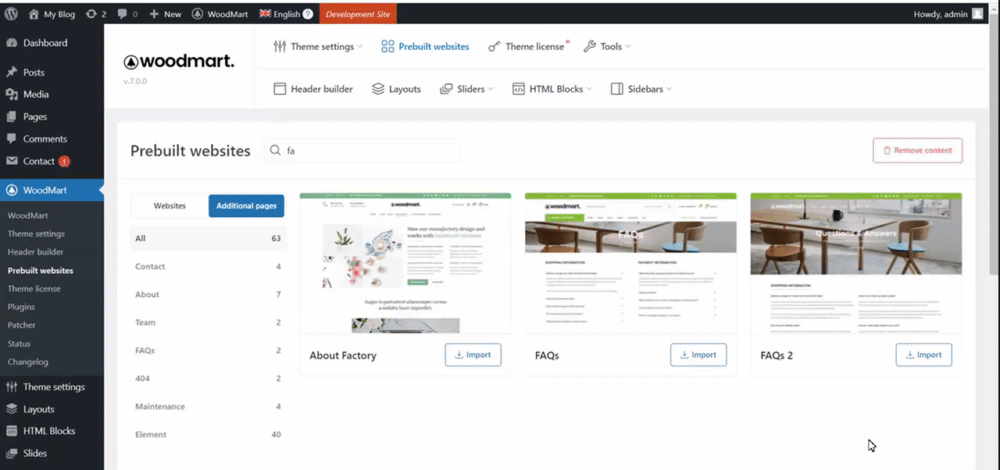
Task: Open My Blog site link in admin bar
Action: pyautogui.click(x=52, y=14)
